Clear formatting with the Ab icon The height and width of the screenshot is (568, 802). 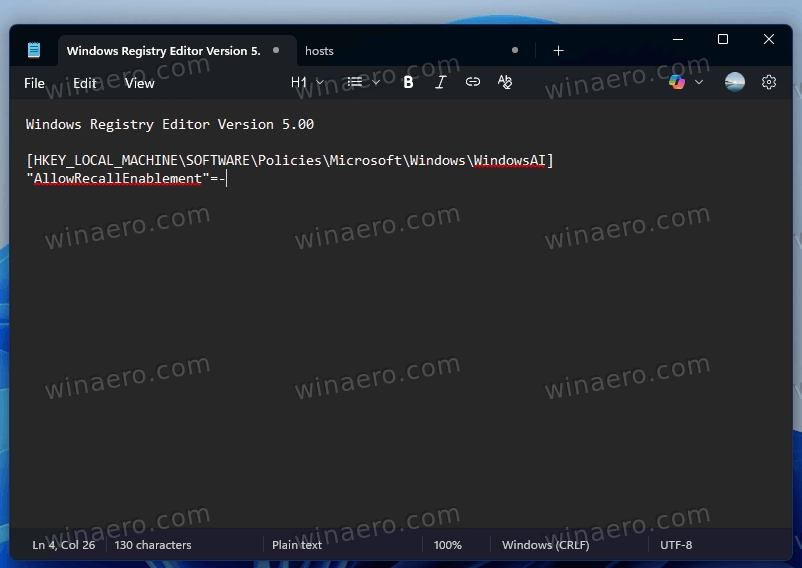pos(505,82)
